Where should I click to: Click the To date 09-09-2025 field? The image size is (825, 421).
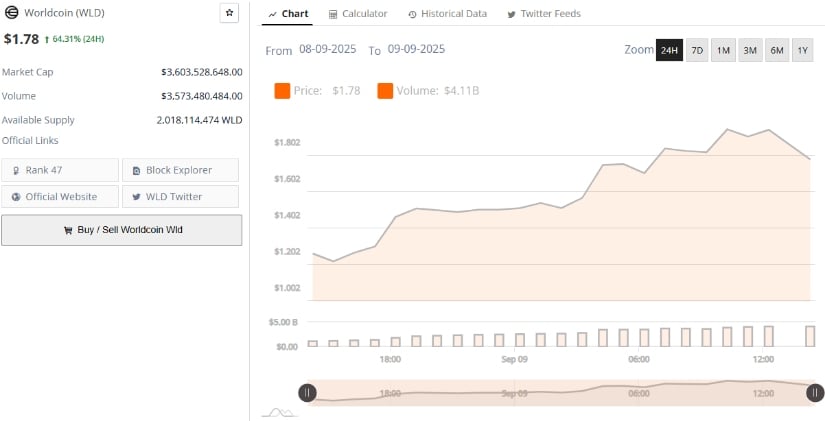pyautogui.click(x=416, y=49)
